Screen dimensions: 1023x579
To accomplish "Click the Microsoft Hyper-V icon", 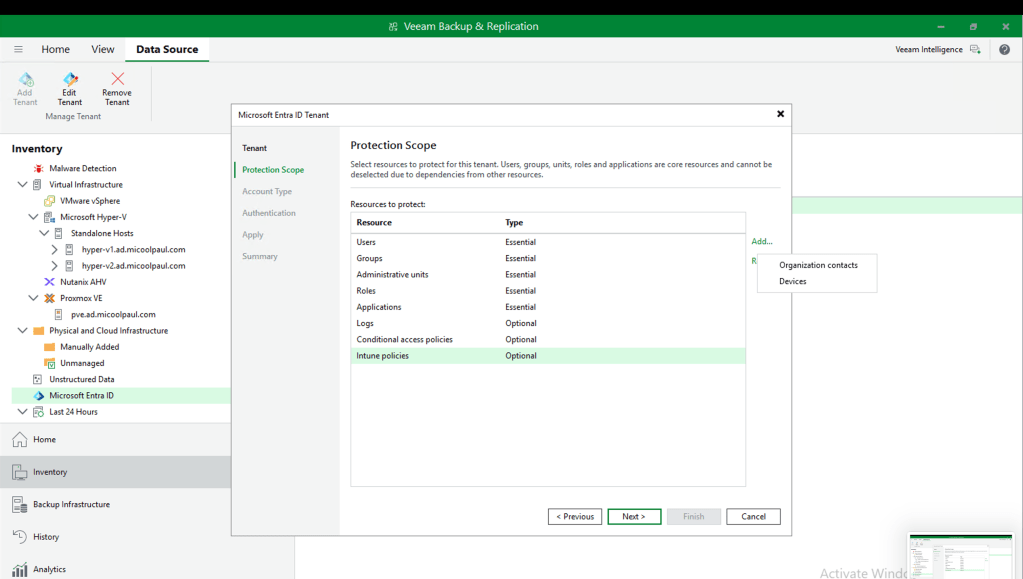I will pyautogui.click(x=49, y=217).
